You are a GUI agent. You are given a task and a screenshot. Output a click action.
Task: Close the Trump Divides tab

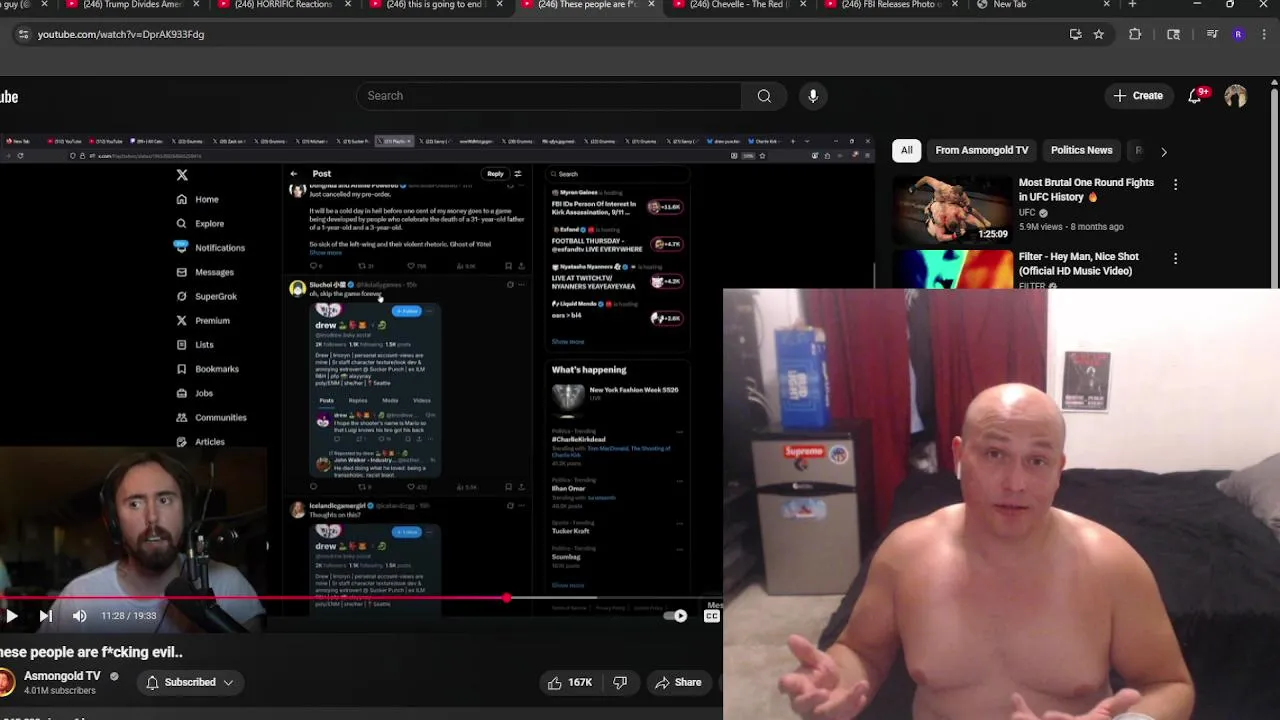click(x=196, y=4)
